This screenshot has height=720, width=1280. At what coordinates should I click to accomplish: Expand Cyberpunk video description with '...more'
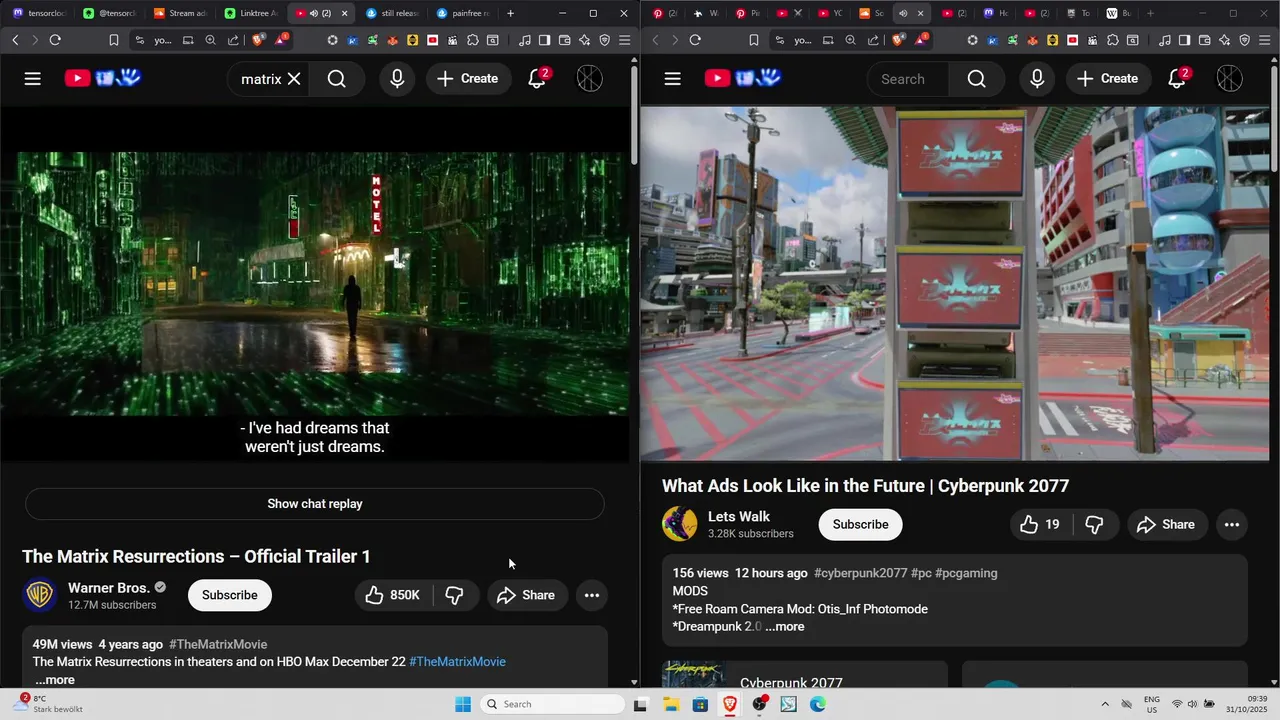click(x=785, y=627)
